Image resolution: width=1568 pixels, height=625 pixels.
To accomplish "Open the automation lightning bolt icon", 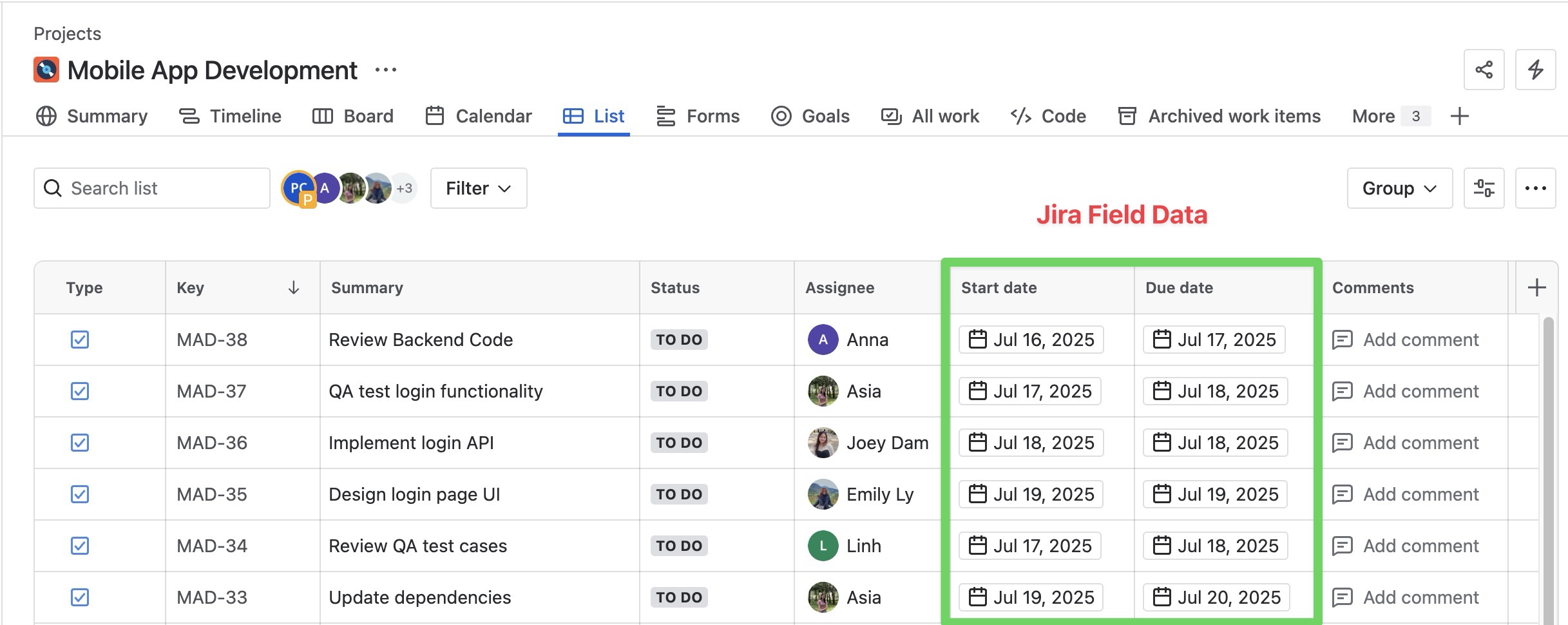I will click(x=1535, y=70).
